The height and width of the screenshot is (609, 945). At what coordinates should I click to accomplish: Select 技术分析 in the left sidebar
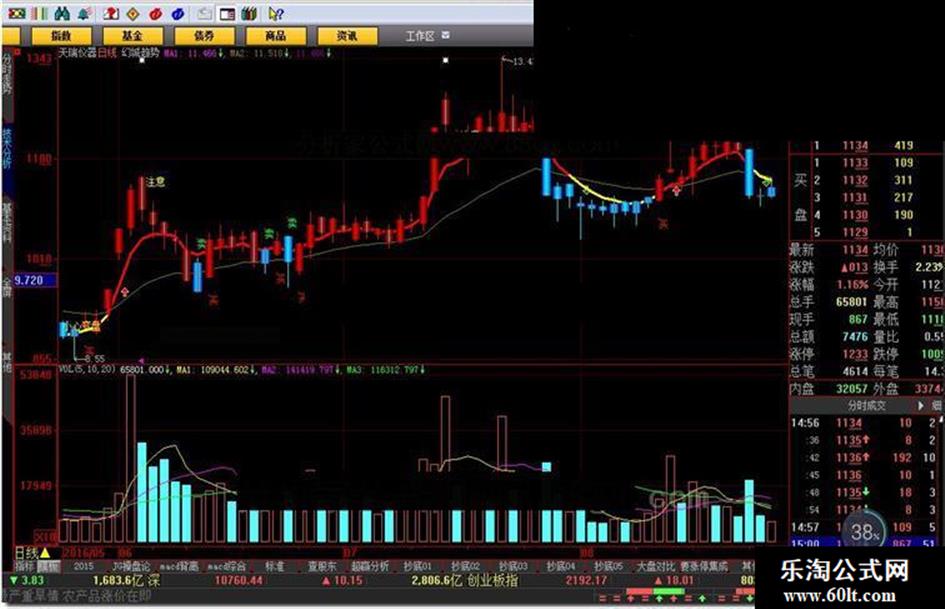tap(7, 148)
